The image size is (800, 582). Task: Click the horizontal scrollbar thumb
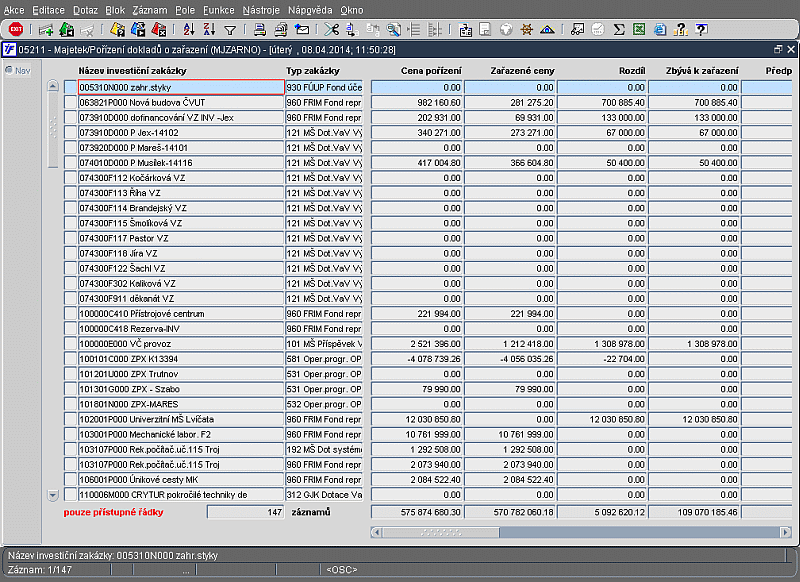pos(441,533)
